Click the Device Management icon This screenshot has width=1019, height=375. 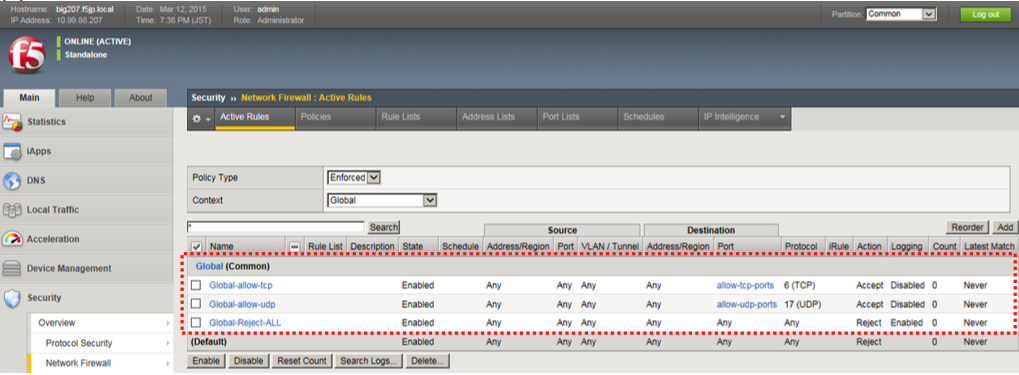tap(13, 268)
